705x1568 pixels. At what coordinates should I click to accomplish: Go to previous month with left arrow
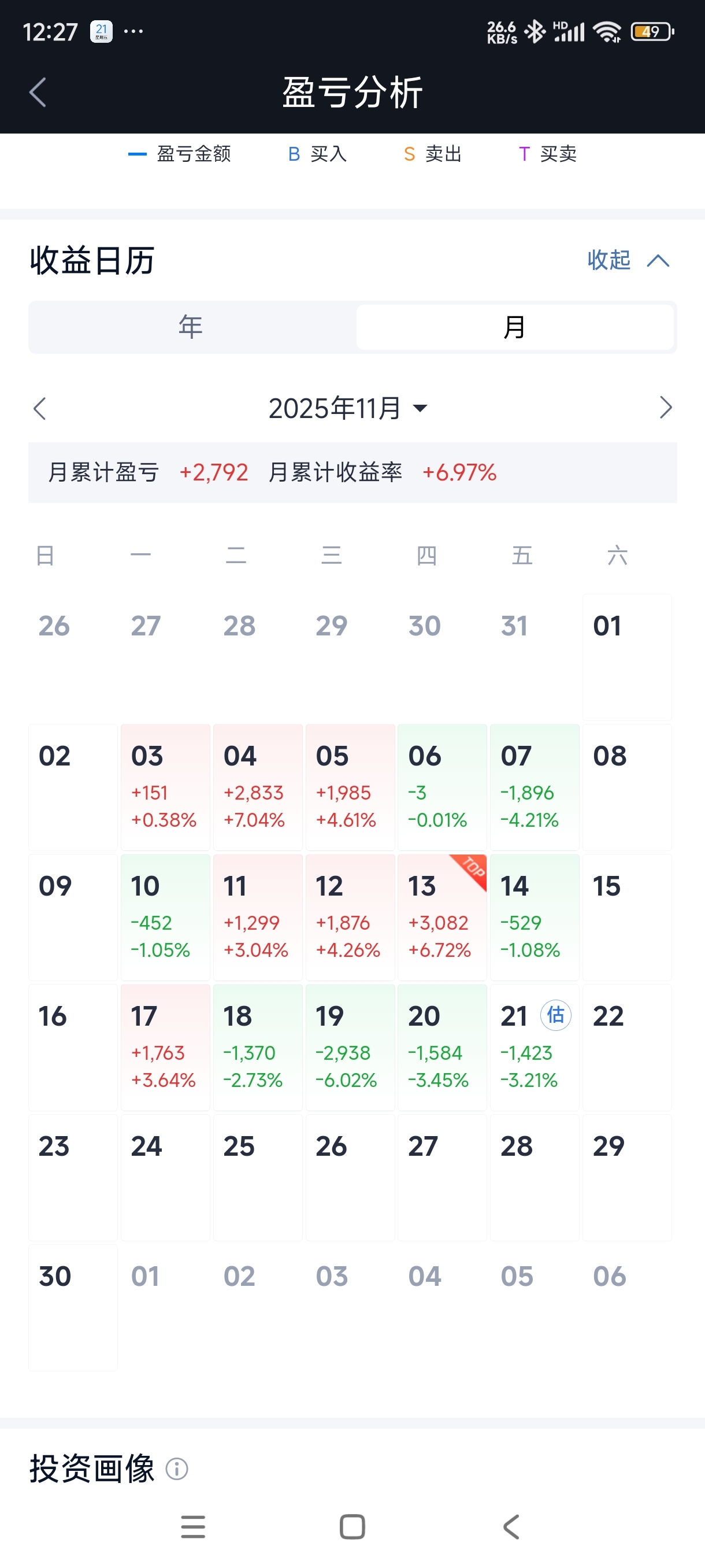[40, 408]
